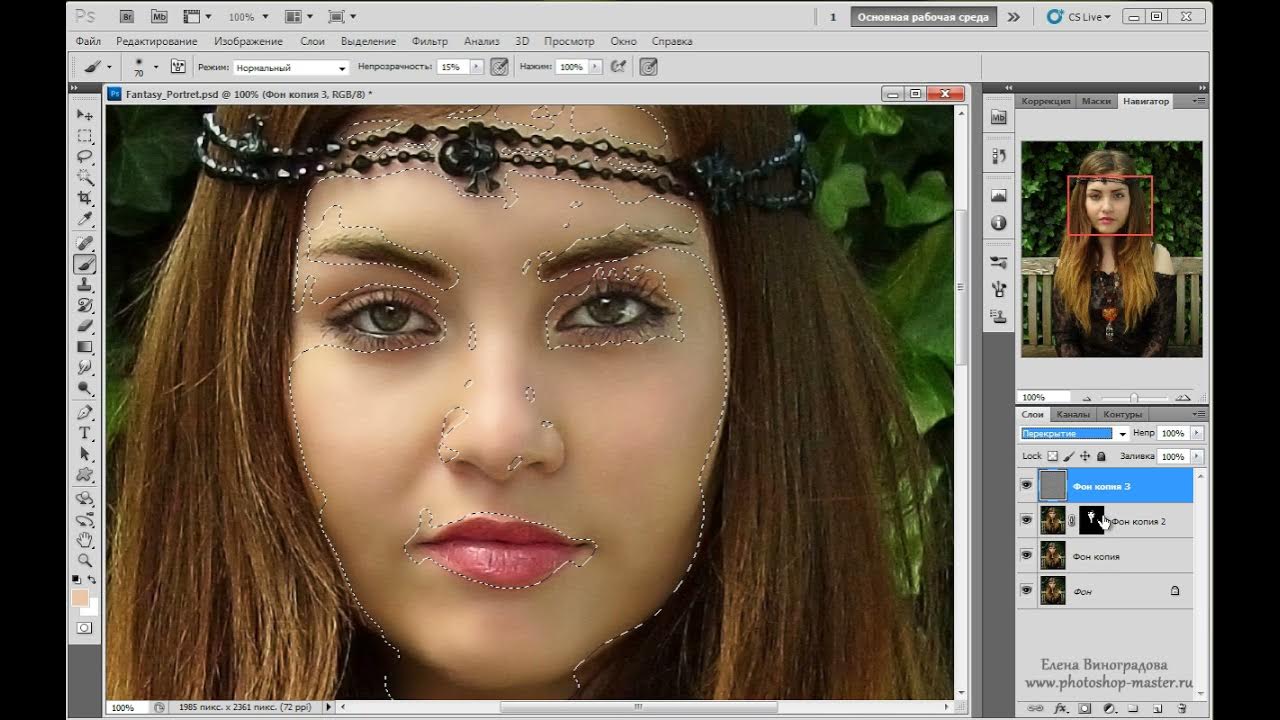Select the Eyedropper tool

(x=85, y=220)
